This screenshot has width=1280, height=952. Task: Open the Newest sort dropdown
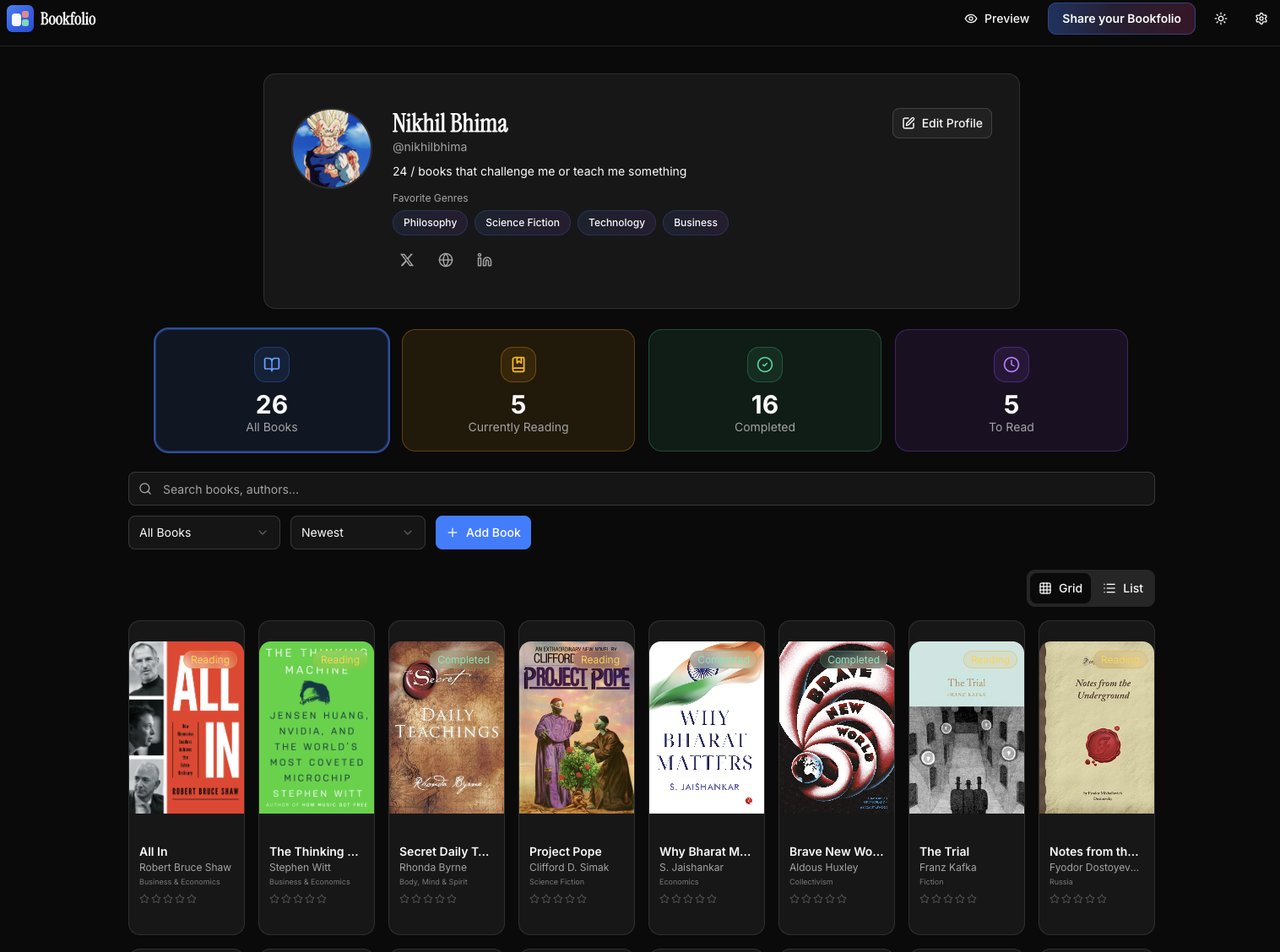pos(357,533)
